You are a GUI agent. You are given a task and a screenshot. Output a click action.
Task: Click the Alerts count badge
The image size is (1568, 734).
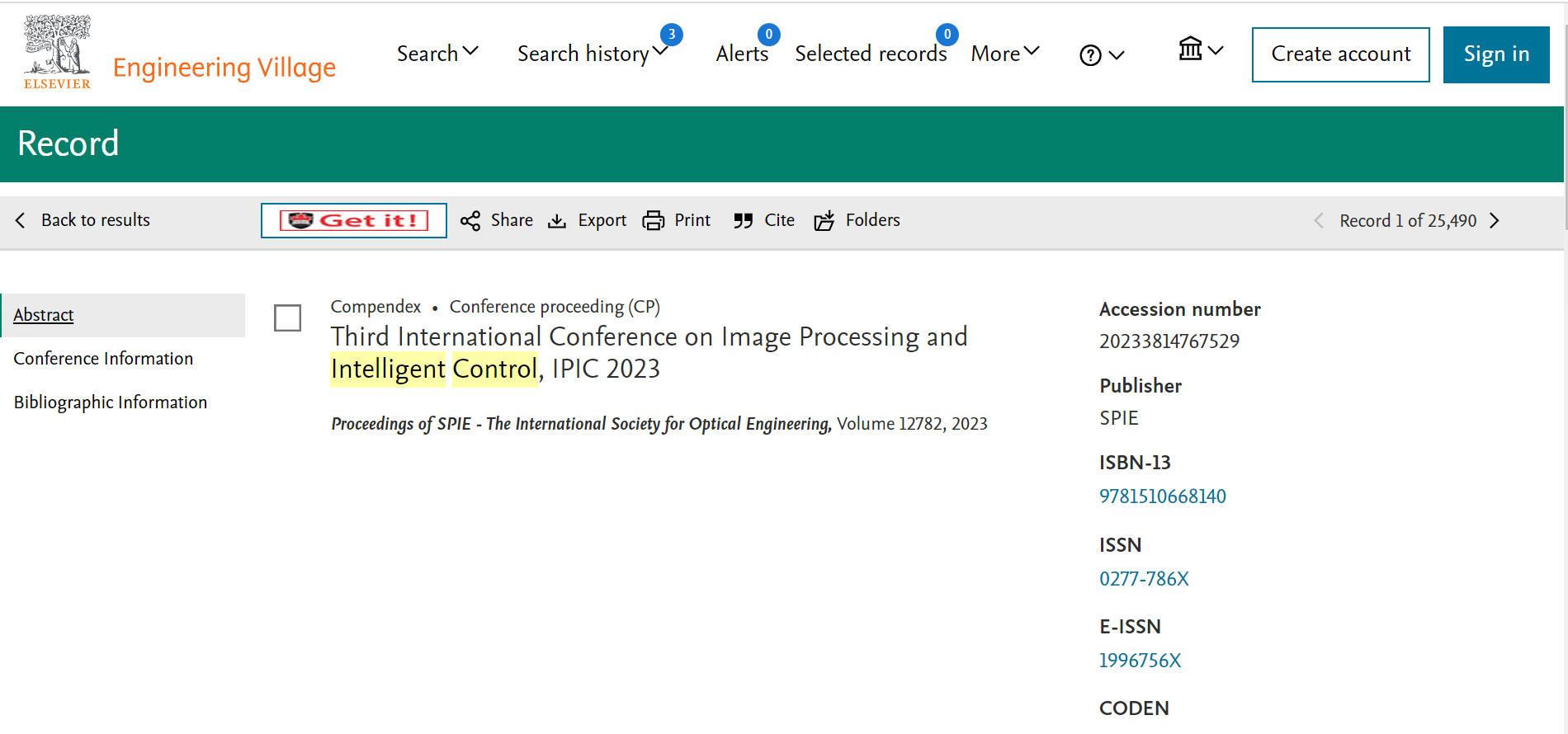point(769,35)
